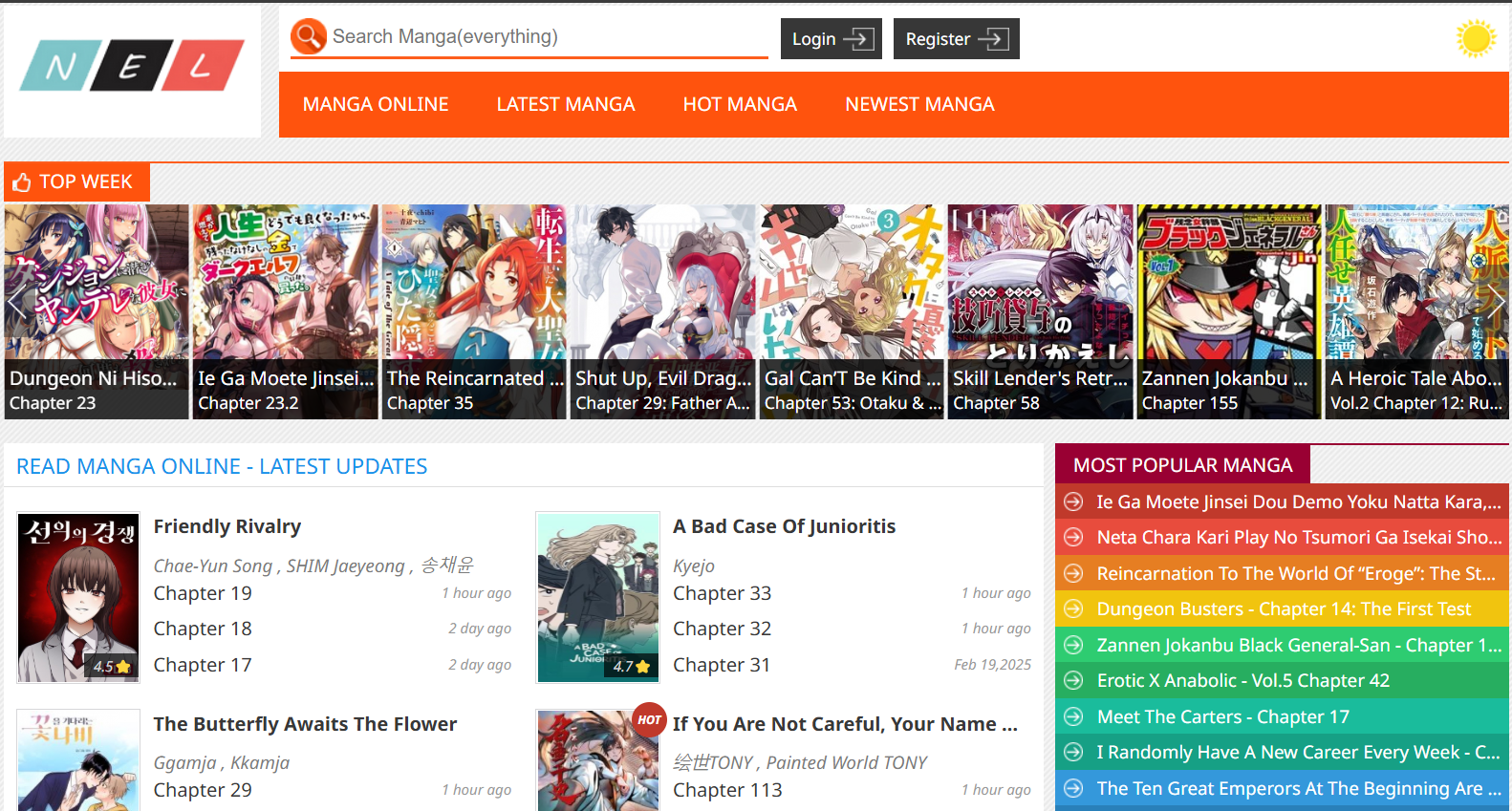Toggle the sun light/dark mode icon
This screenshot has width=1512, height=811.
(x=1475, y=38)
